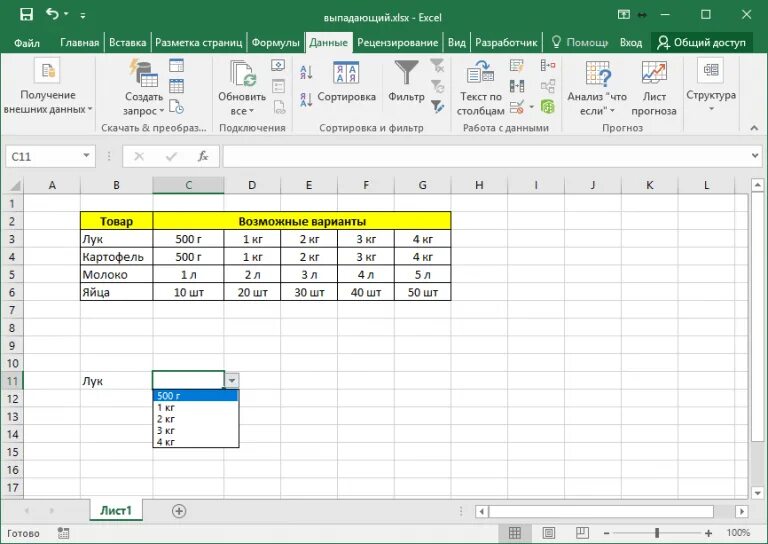
Task: Click the Remove Duplicates icon
Action: click(517, 86)
